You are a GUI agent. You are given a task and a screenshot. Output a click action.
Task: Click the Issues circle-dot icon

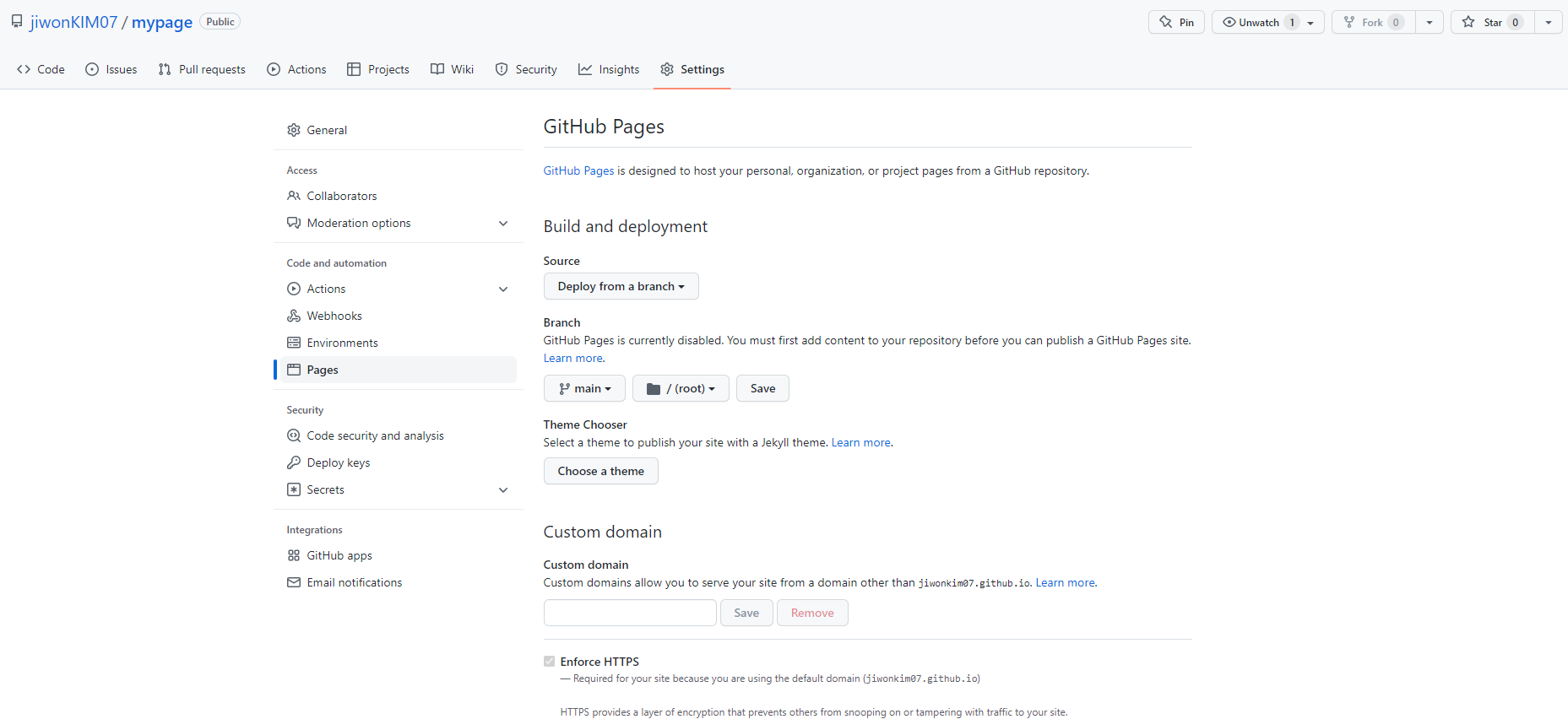(x=92, y=69)
